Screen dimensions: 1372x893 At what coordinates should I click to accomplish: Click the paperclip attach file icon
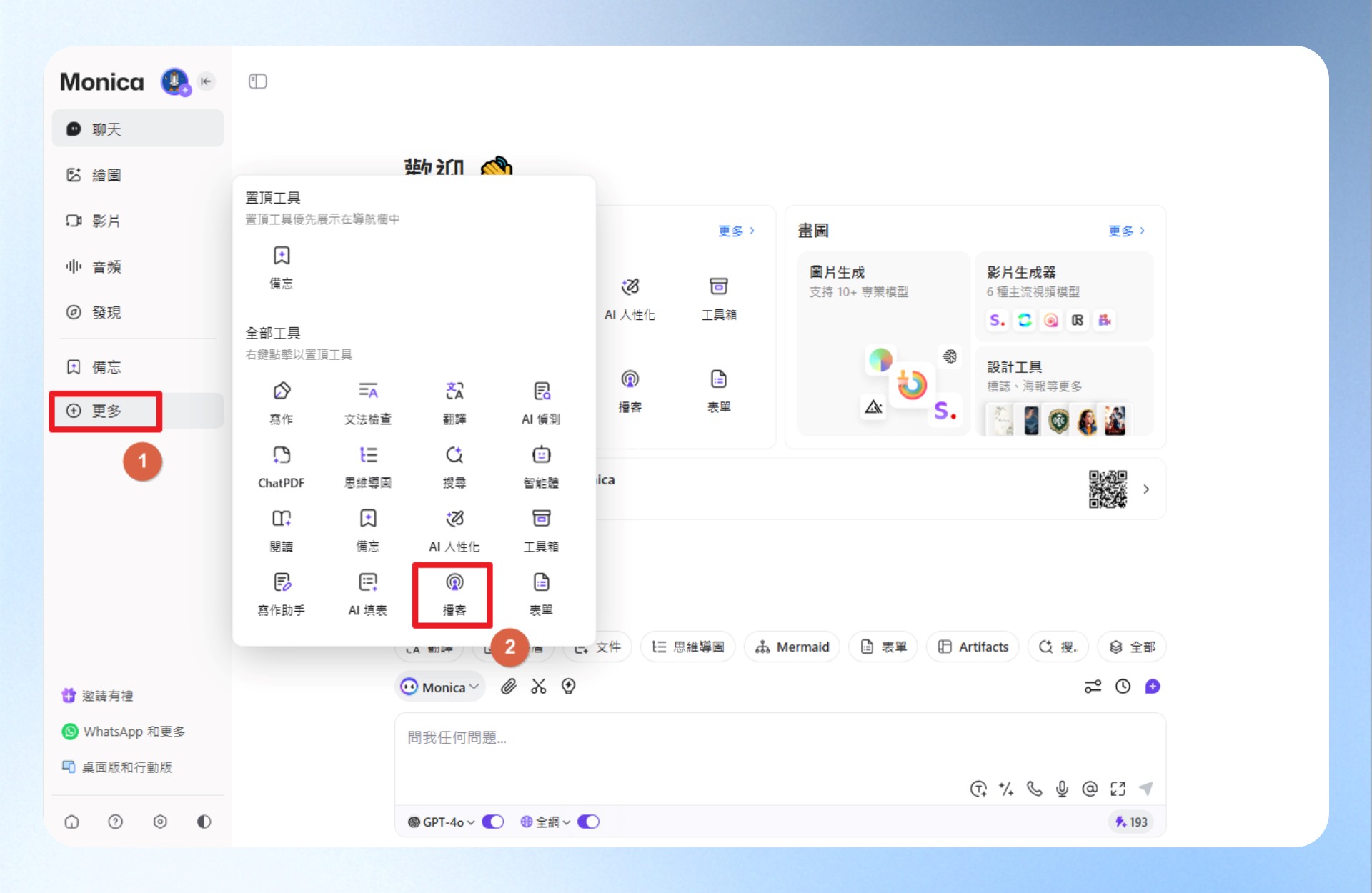click(x=508, y=687)
